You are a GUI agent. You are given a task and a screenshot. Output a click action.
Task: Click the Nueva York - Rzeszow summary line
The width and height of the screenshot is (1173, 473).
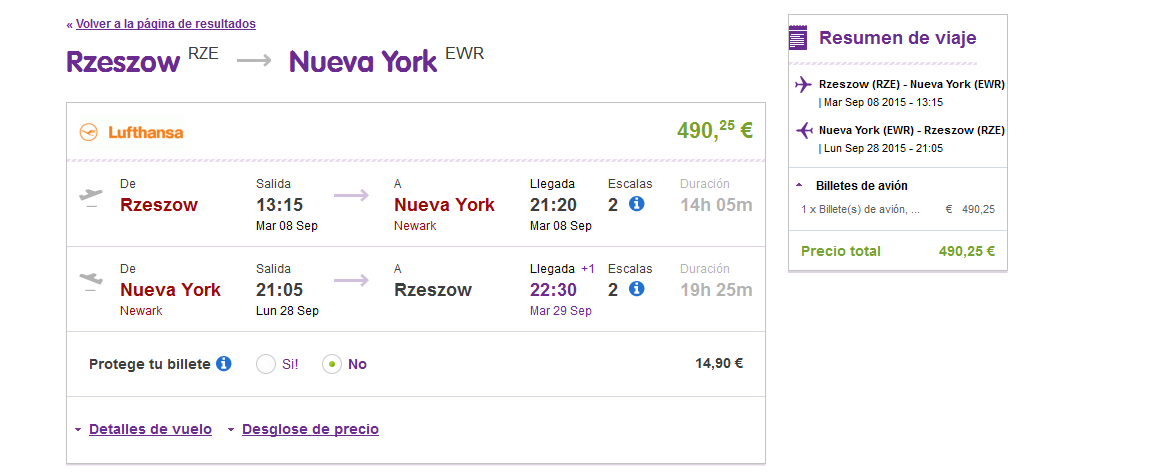click(x=912, y=130)
